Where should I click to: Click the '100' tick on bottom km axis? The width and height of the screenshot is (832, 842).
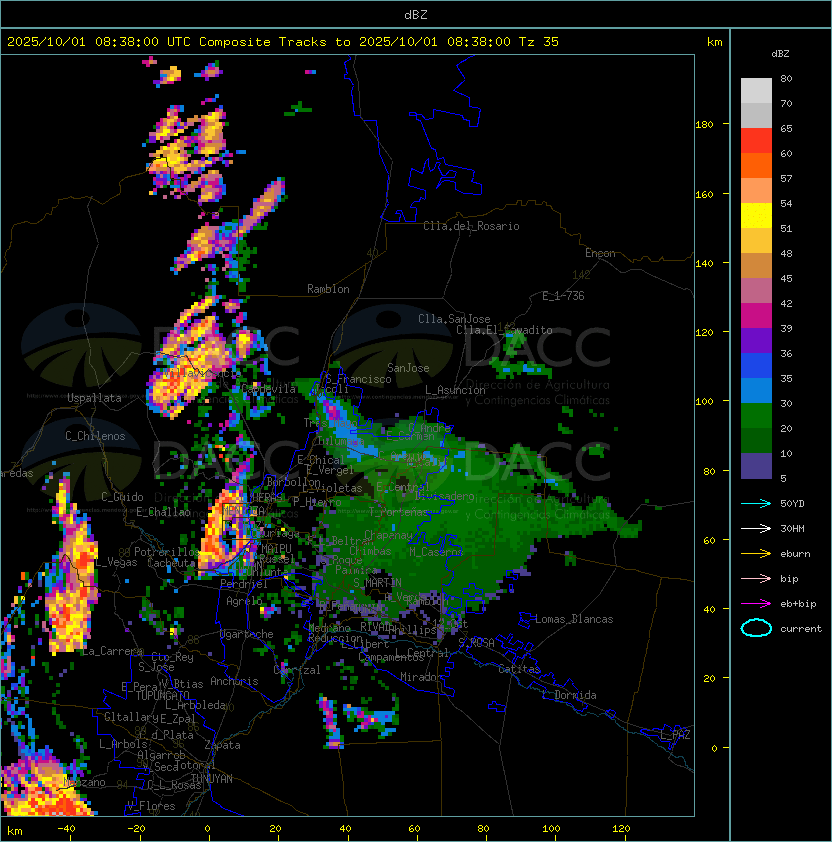pyautogui.click(x=551, y=829)
